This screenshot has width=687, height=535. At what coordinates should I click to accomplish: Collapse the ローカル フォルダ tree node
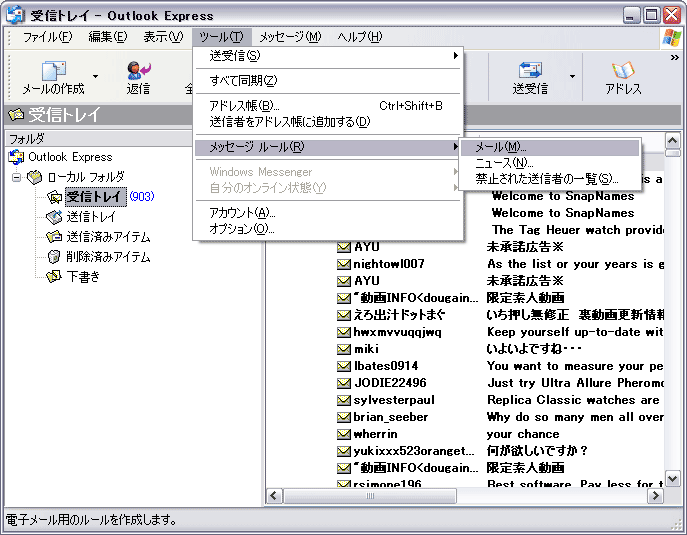17,177
